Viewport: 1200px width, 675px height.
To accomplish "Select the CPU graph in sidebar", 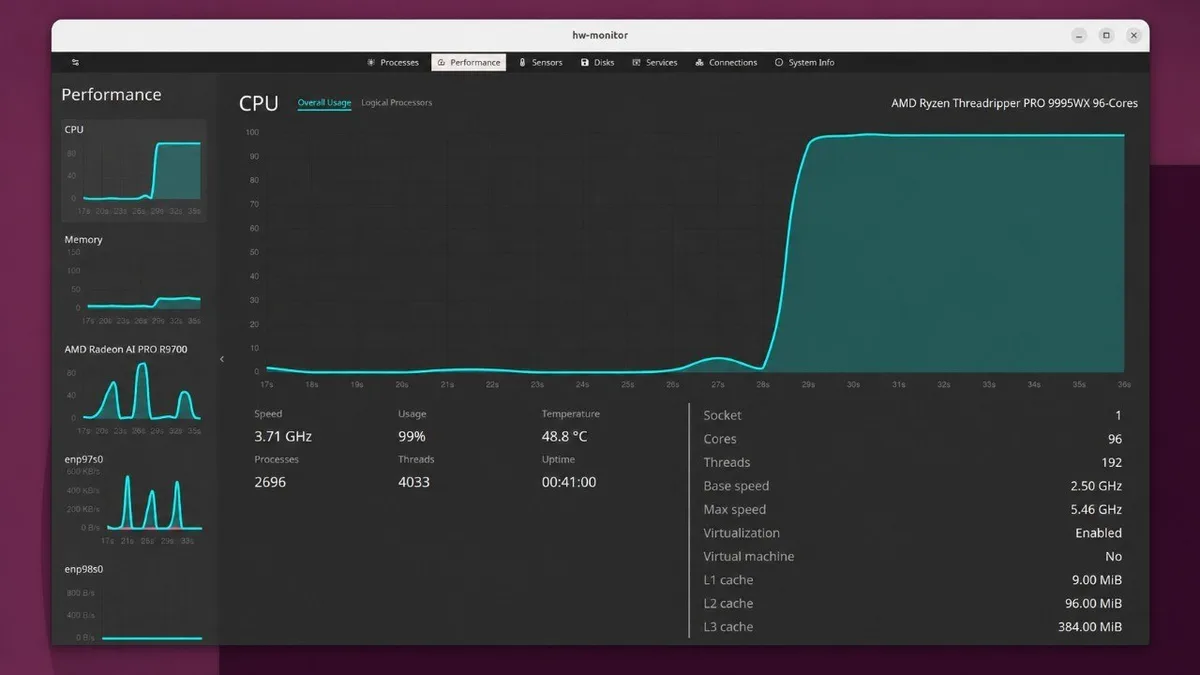I will pos(133,169).
